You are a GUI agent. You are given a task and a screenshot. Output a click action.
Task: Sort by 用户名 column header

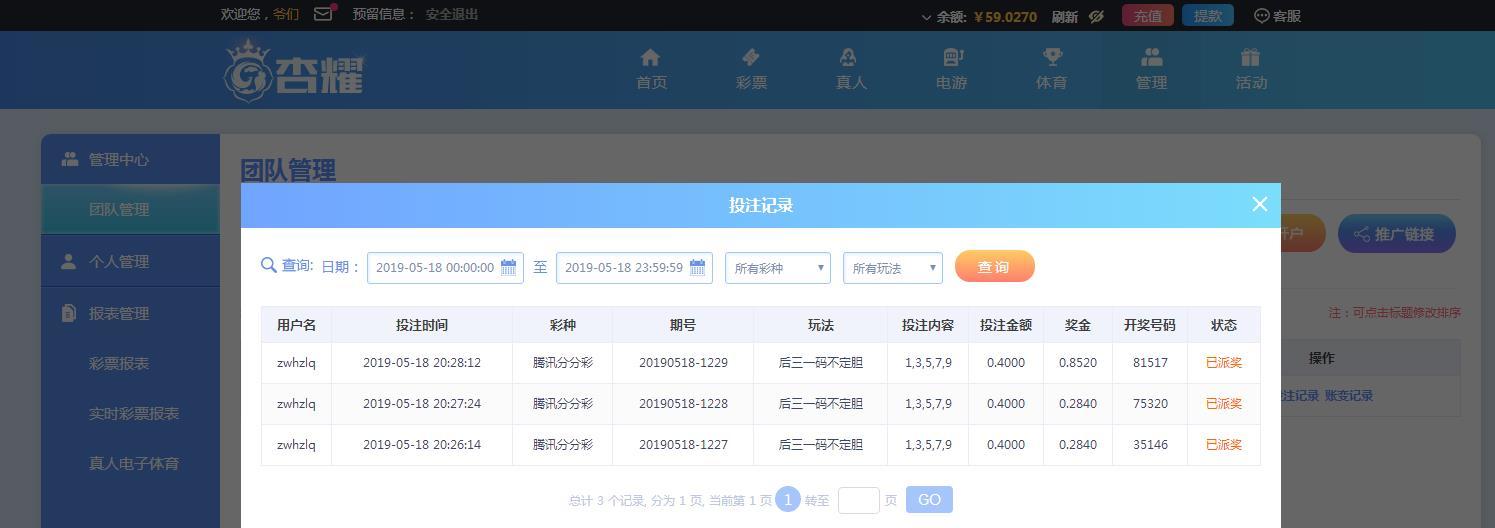pos(296,325)
